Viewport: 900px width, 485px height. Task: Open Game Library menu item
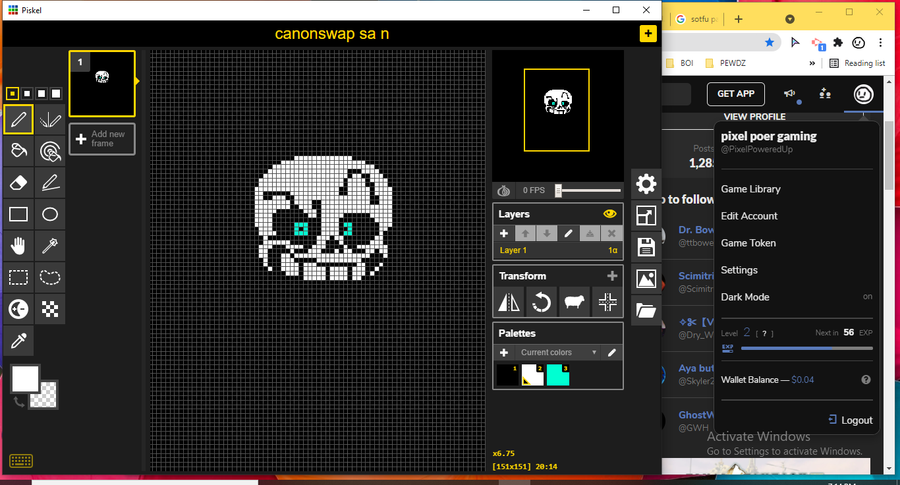[751, 189]
